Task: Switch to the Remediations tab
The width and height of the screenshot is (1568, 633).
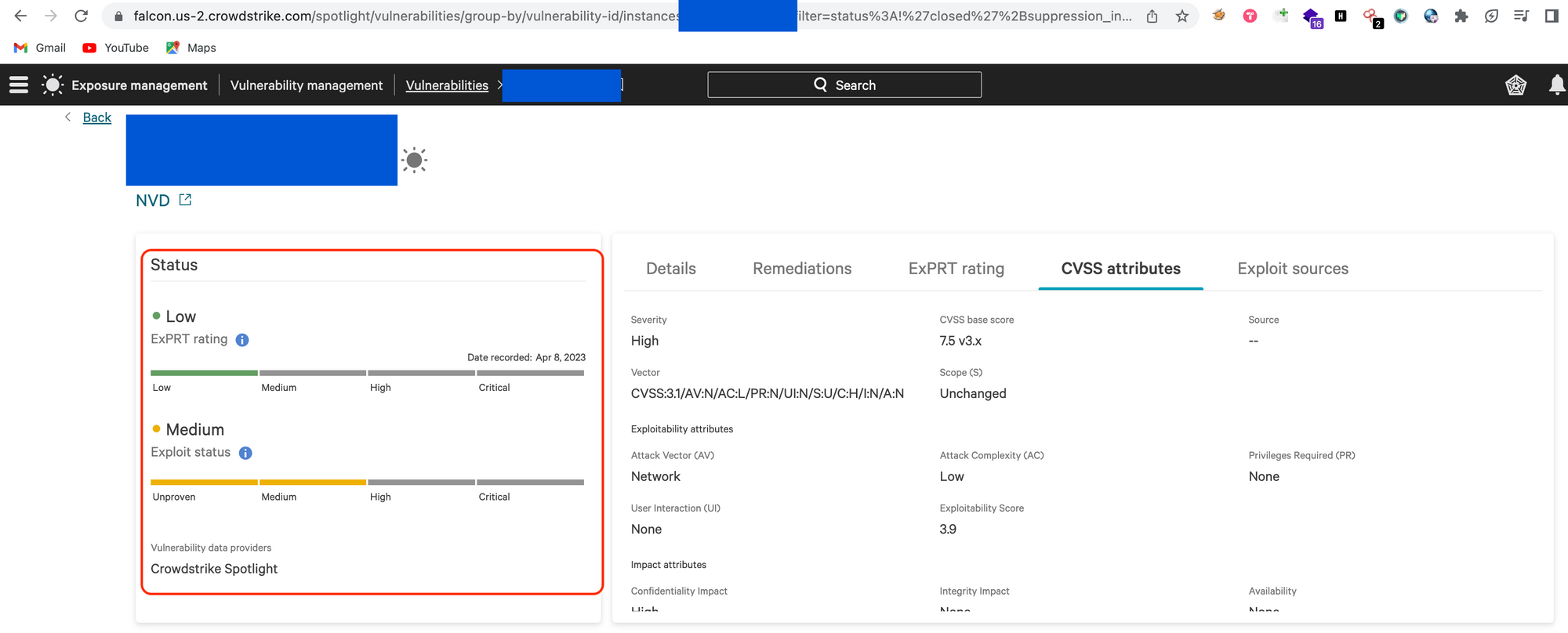Action: [x=802, y=269]
